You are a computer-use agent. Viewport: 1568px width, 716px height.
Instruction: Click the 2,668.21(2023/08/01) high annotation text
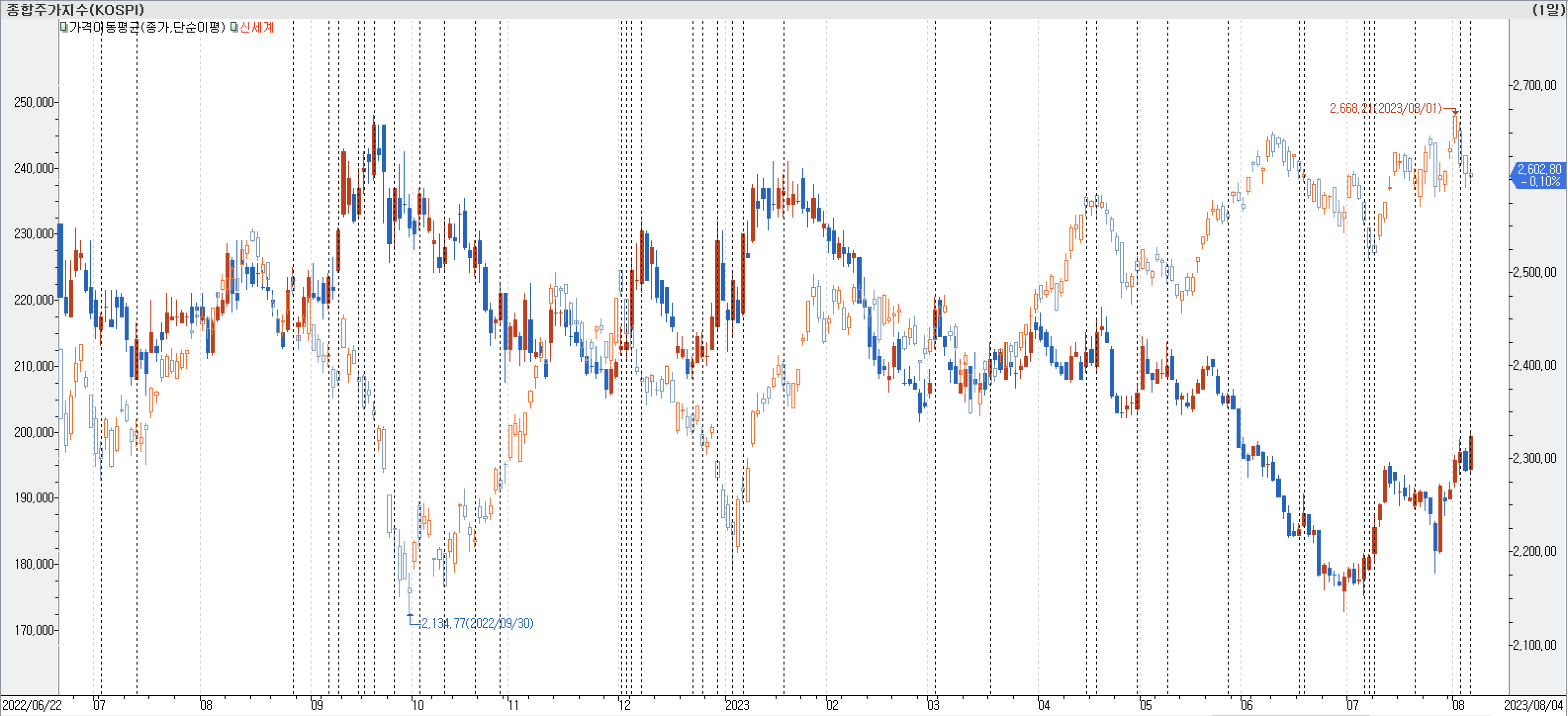1385,108
